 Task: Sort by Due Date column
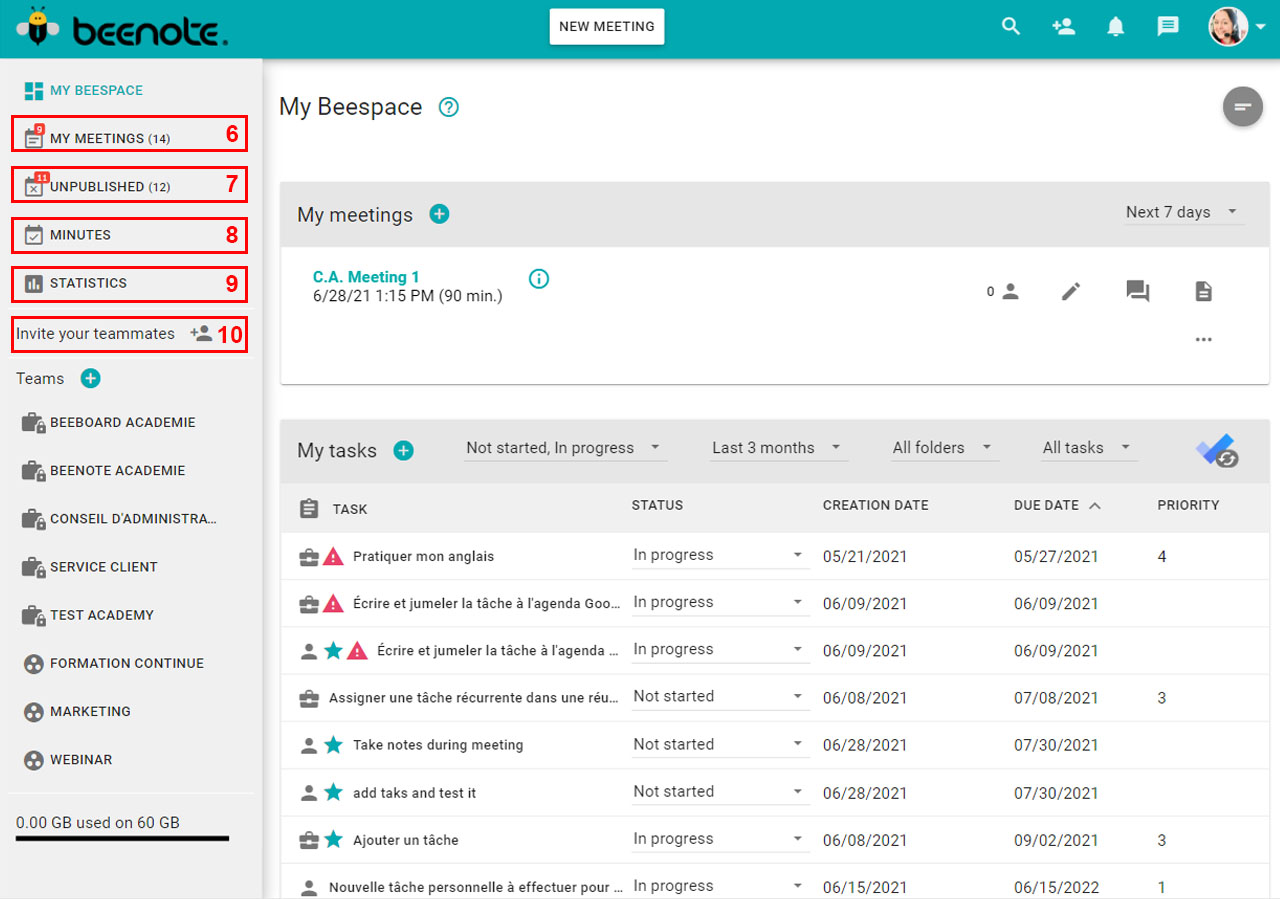click(x=1046, y=505)
